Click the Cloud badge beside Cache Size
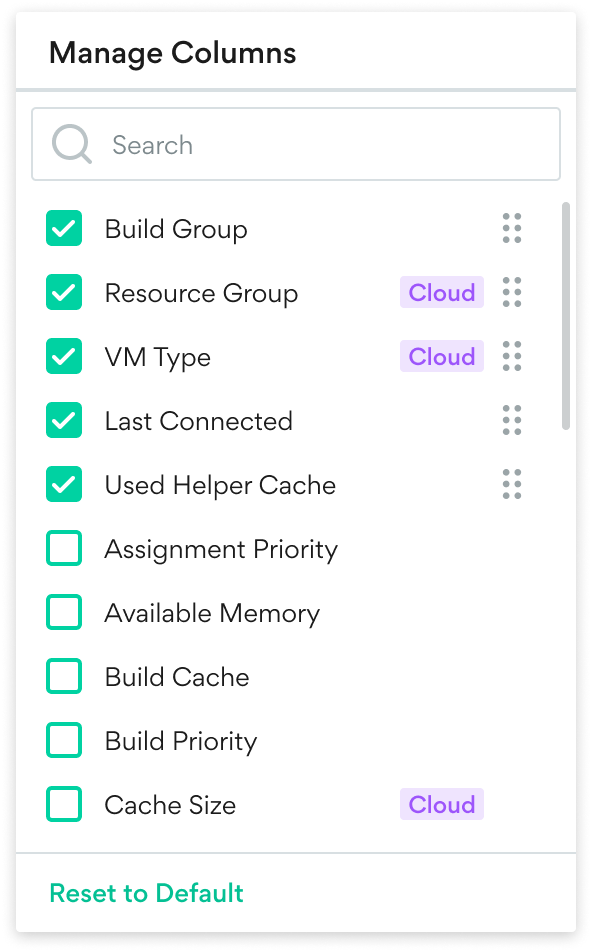This screenshot has width=592, height=952. (441, 804)
